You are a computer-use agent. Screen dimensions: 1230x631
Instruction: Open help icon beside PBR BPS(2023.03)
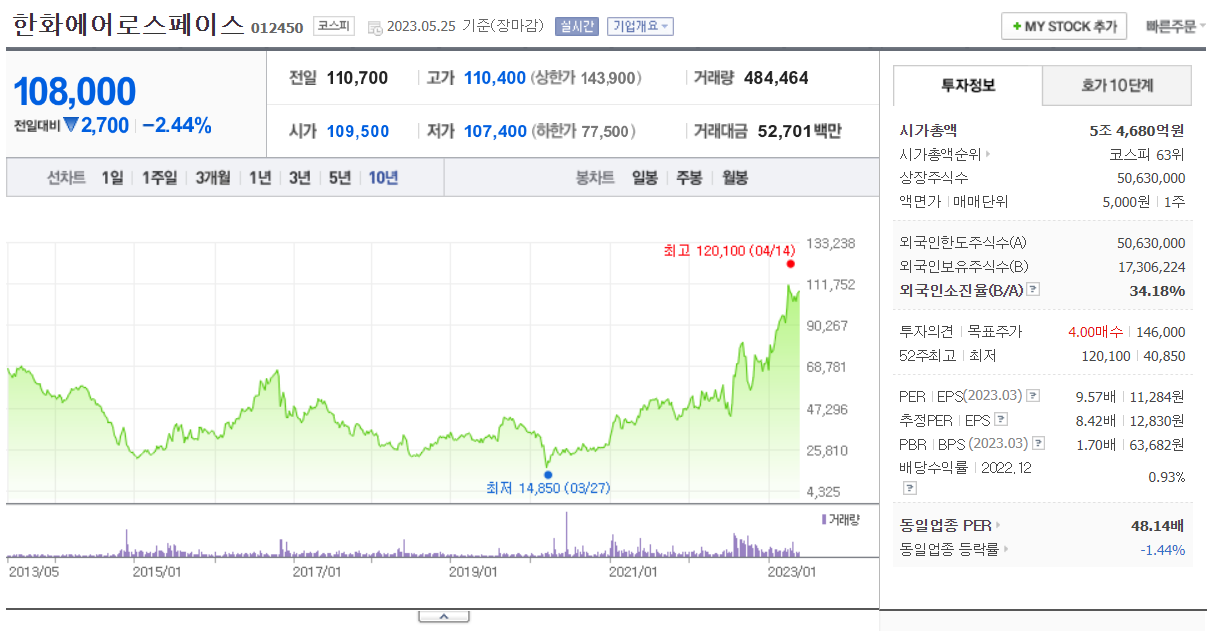1038,443
